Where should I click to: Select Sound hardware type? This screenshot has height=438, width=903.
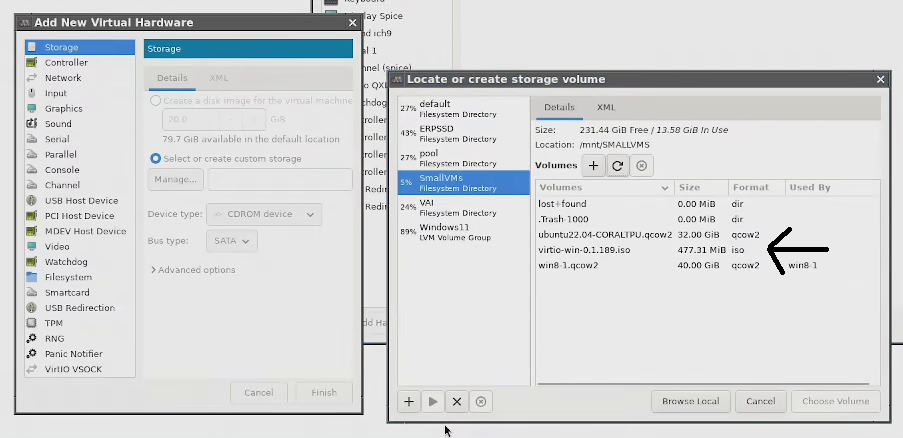(80, 124)
